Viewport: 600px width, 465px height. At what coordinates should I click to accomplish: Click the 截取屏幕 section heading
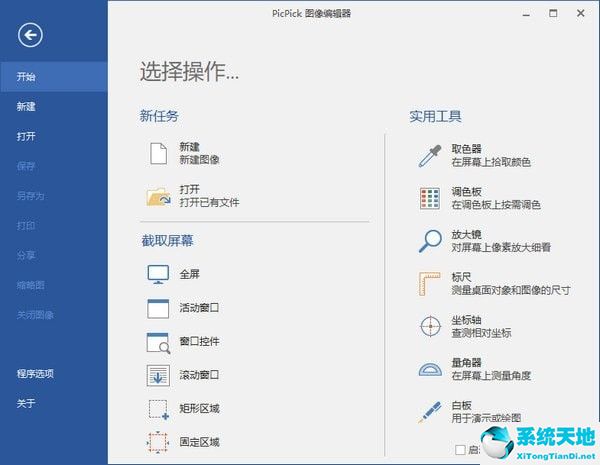pos(168,241)
